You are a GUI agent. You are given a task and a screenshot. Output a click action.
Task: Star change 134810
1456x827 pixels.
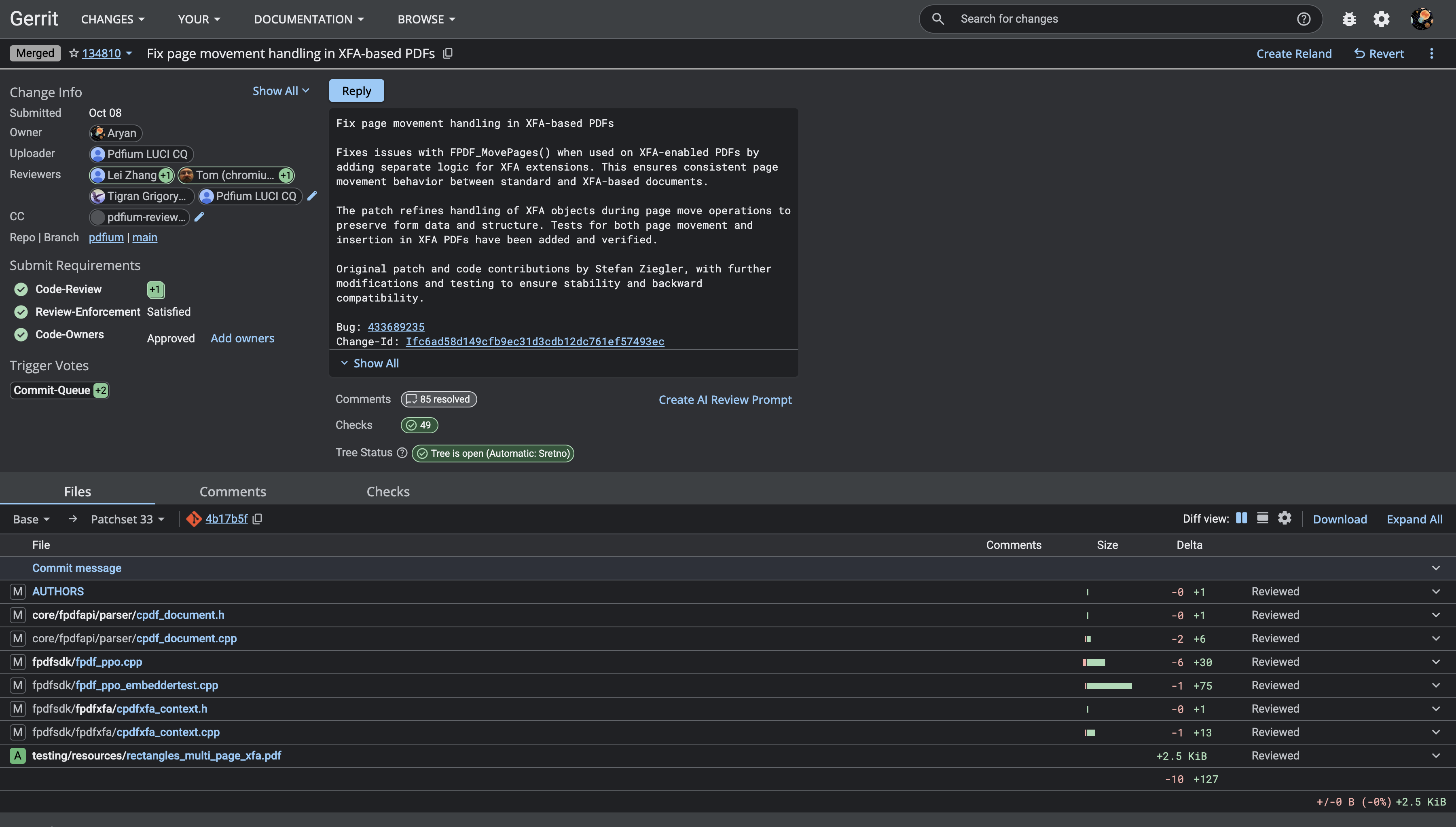73,53
